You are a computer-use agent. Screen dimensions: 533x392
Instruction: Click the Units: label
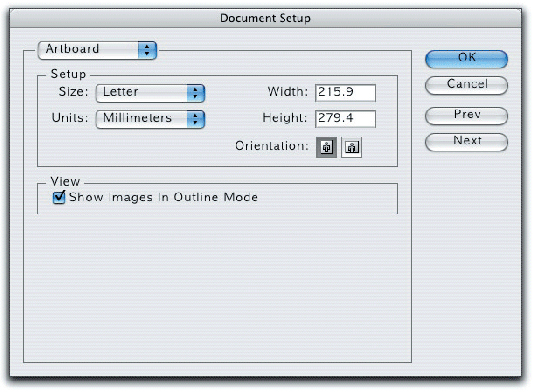(x=70, y=118)
